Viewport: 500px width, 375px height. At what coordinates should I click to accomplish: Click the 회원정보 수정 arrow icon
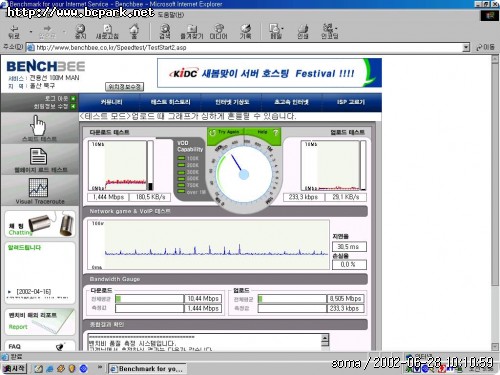tap(73, 106)
